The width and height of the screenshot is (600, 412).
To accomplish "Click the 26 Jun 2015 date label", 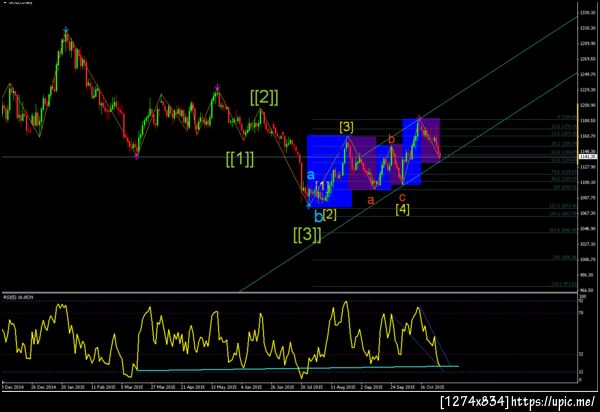I will tap(282, 387).
